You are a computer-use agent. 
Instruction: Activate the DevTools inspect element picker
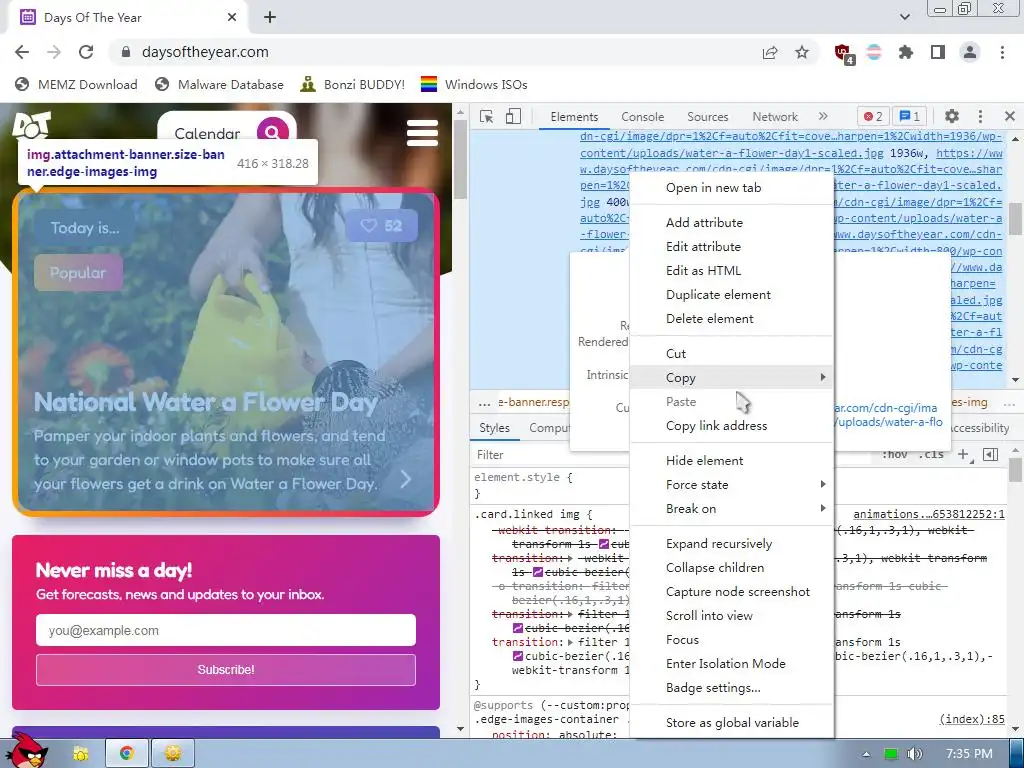(x=487, y=116)
